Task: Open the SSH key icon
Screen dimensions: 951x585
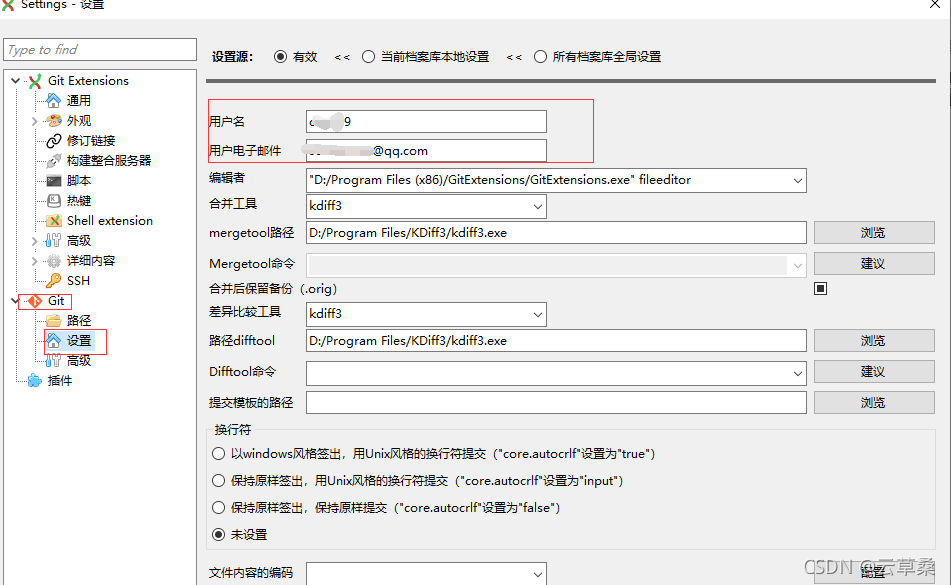Action: tap(54, 281)
